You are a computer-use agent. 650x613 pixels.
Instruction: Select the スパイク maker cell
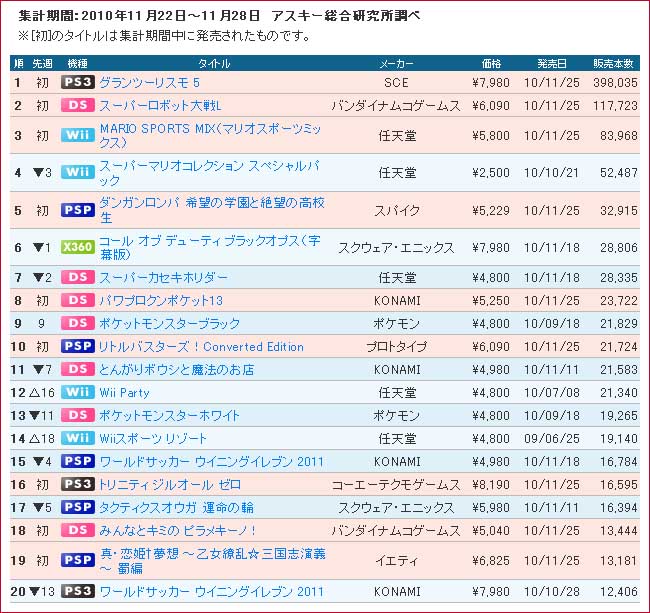pyautogui.click(x=397, y=211)
